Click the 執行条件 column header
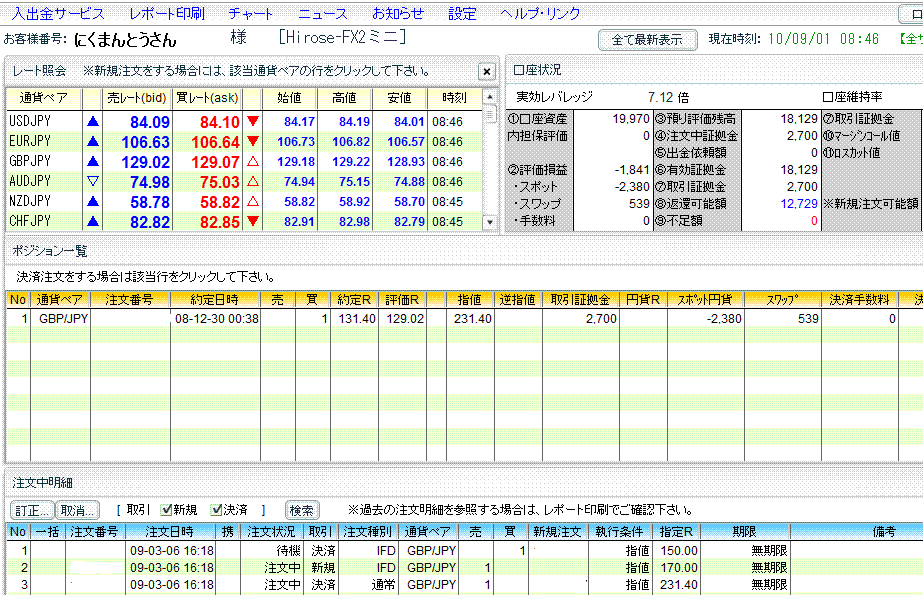This screenshot has width=924, height=595. pos(619,532)
